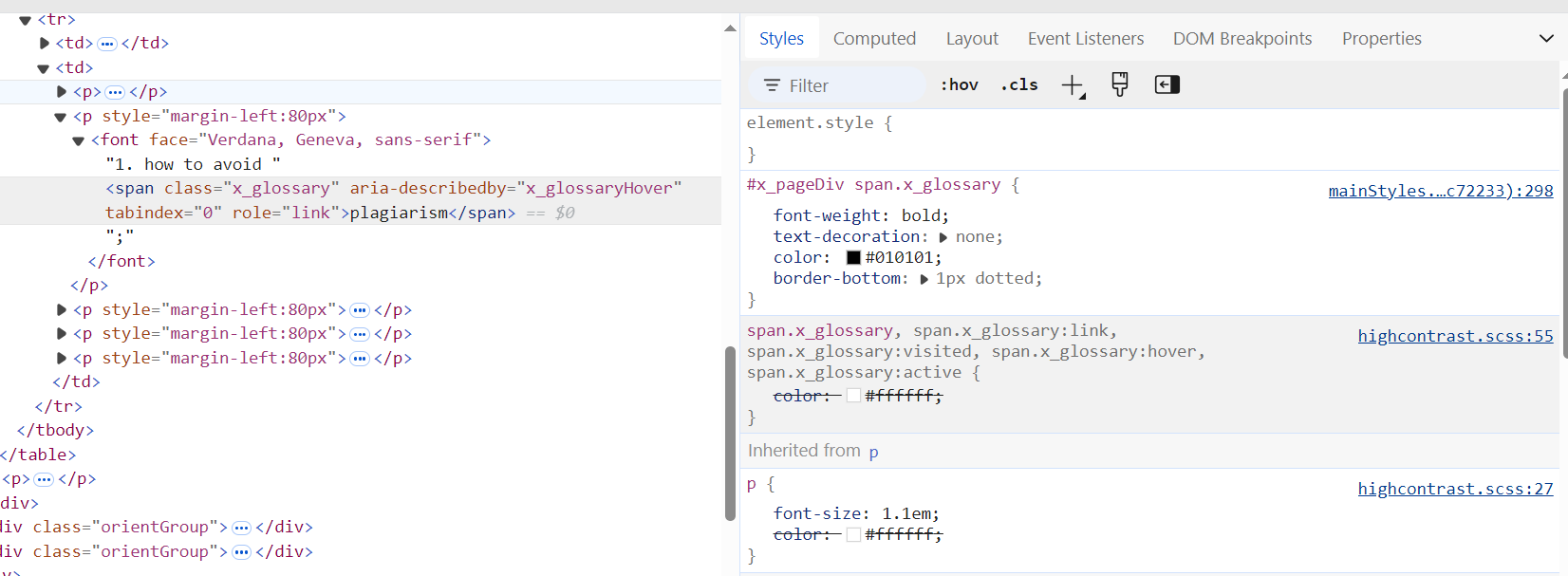Select the closing </table> tag
This screenshot has height=576, width=1568.
[x=38, y=455]
